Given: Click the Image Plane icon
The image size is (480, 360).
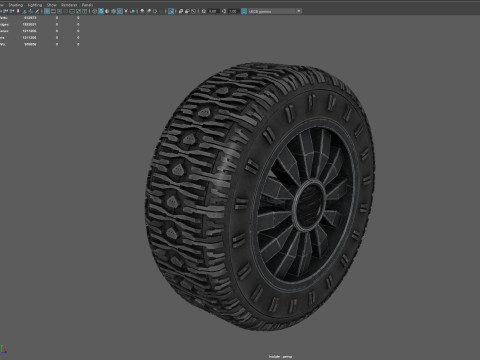Looking at the screenshot, I should tap(24, 11).
